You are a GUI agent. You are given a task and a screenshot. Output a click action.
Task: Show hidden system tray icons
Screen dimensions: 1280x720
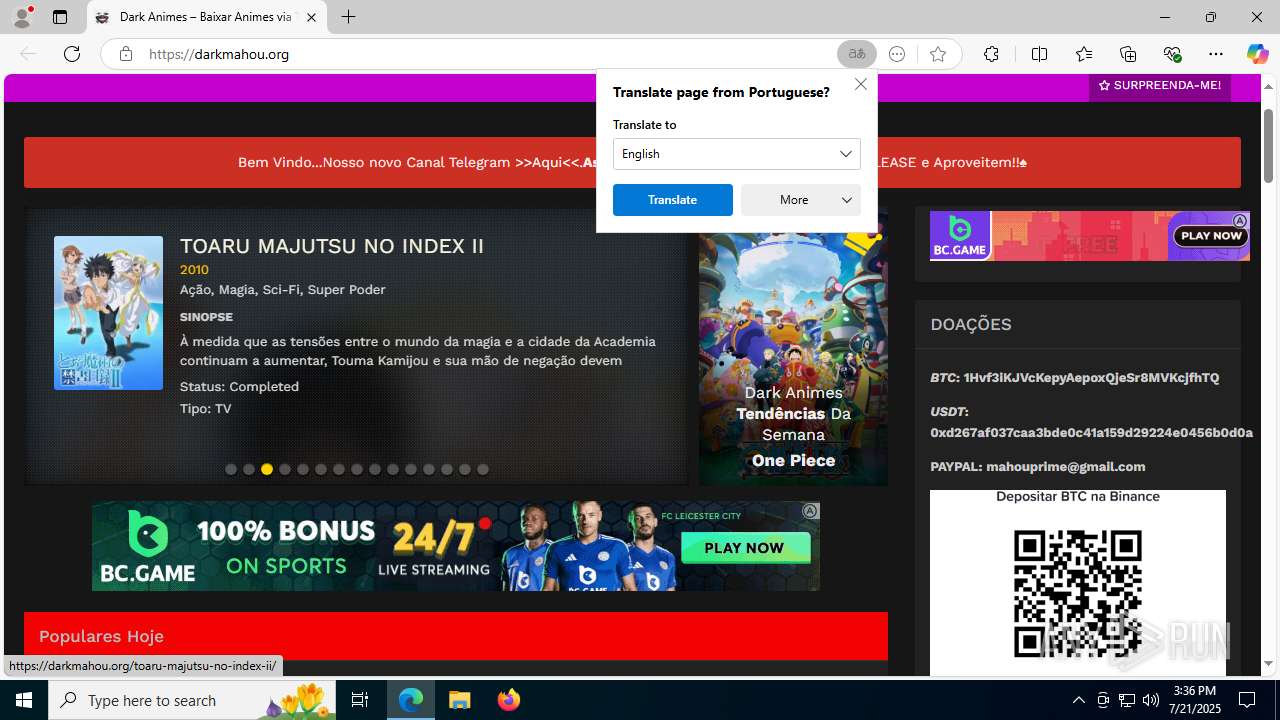[1078, 700]
